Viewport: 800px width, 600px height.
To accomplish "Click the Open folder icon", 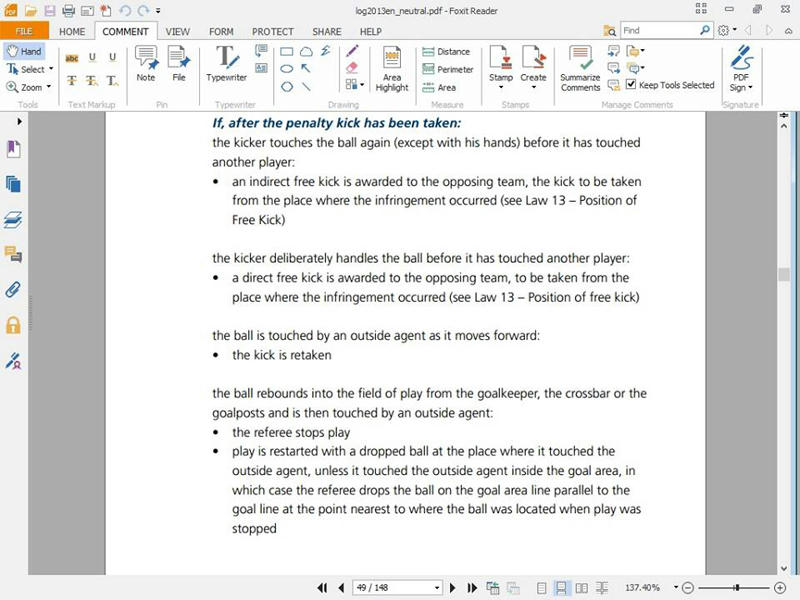I will click(31, 10).
